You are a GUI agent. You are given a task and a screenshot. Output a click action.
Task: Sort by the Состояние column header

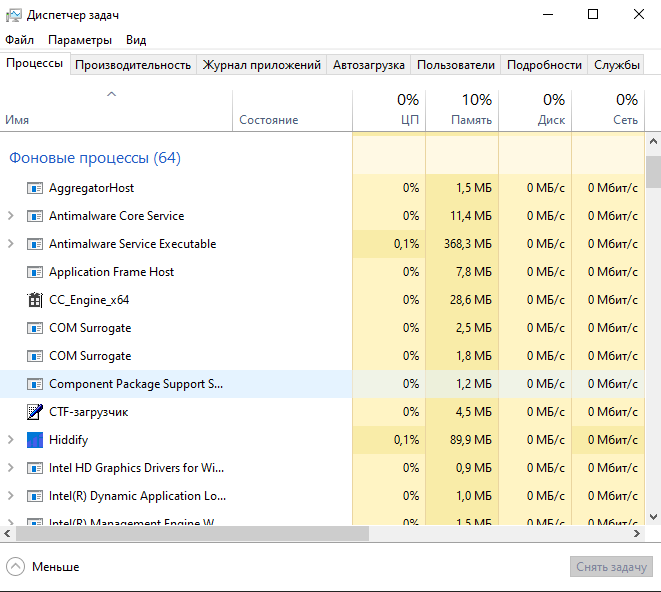292,110
